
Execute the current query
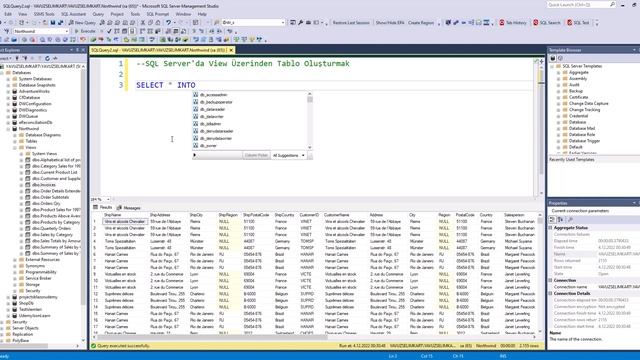tap(85, 31)
